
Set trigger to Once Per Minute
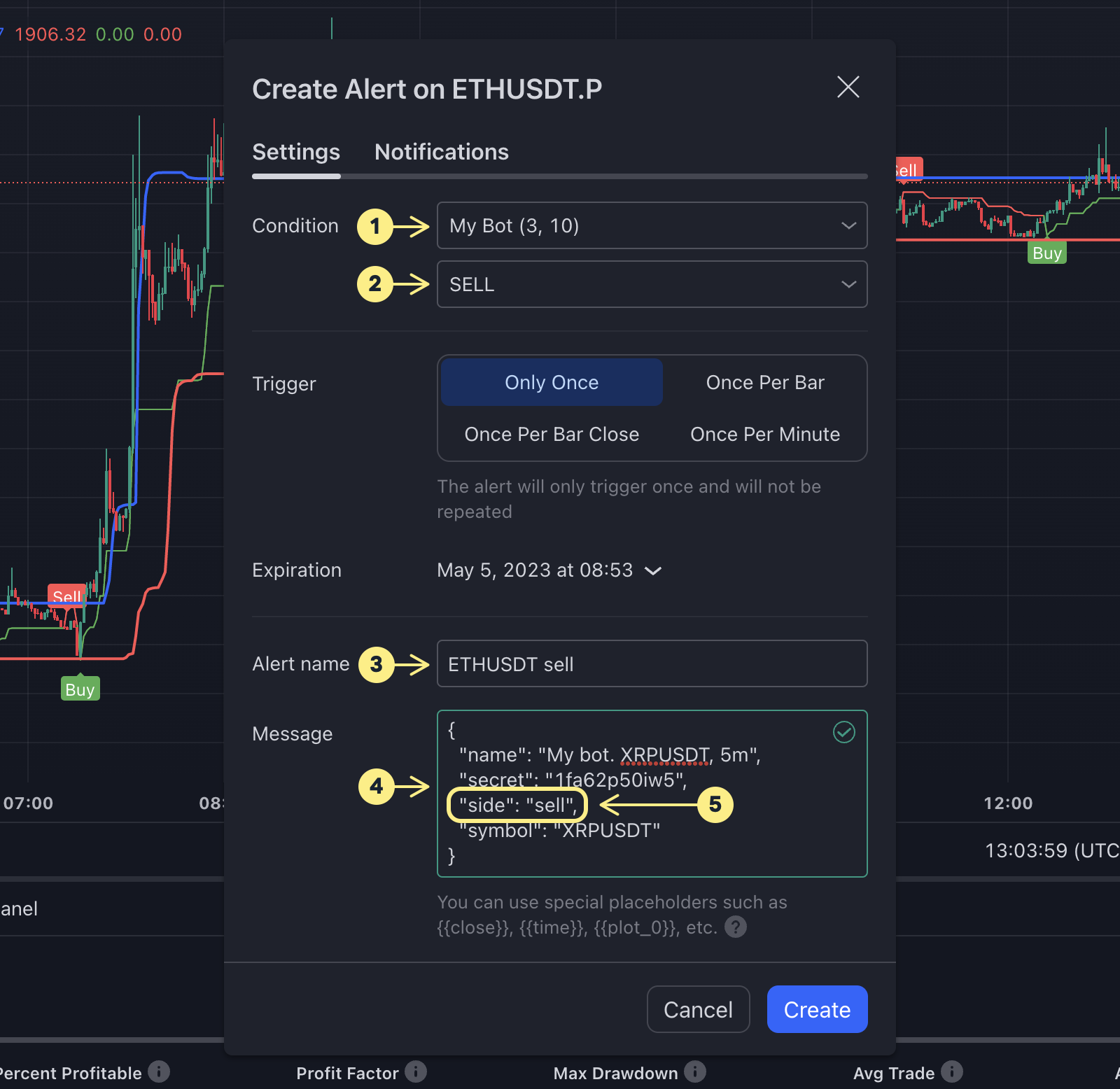(764, 435)
